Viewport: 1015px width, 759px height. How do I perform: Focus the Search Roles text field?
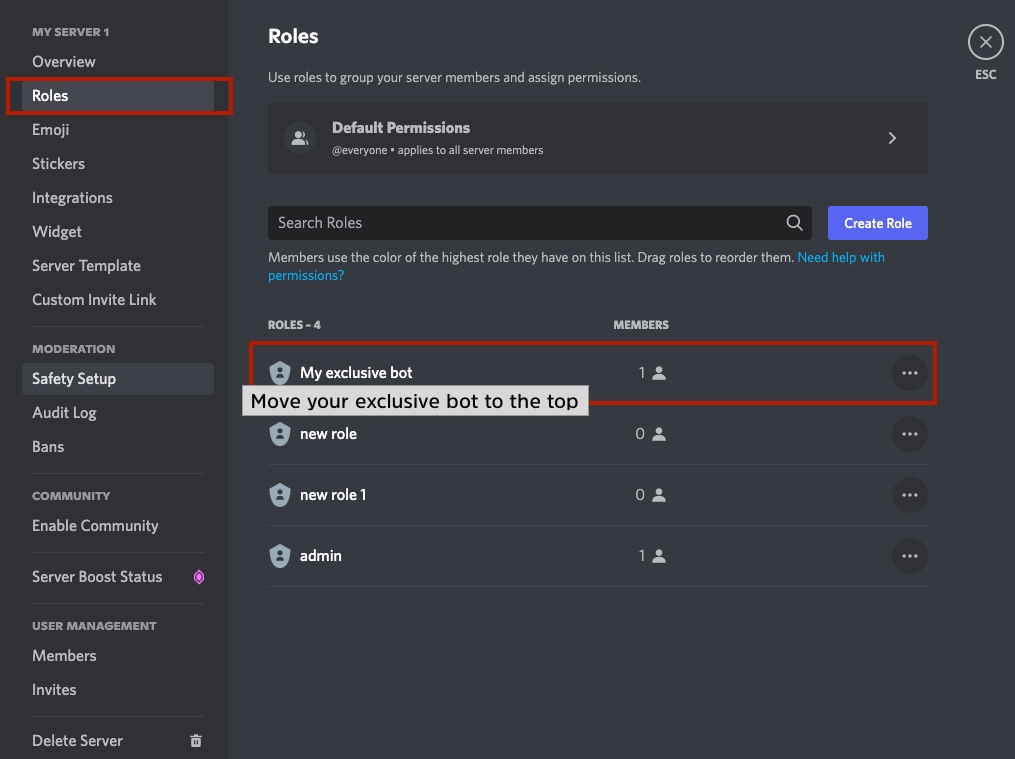point(525,223)
